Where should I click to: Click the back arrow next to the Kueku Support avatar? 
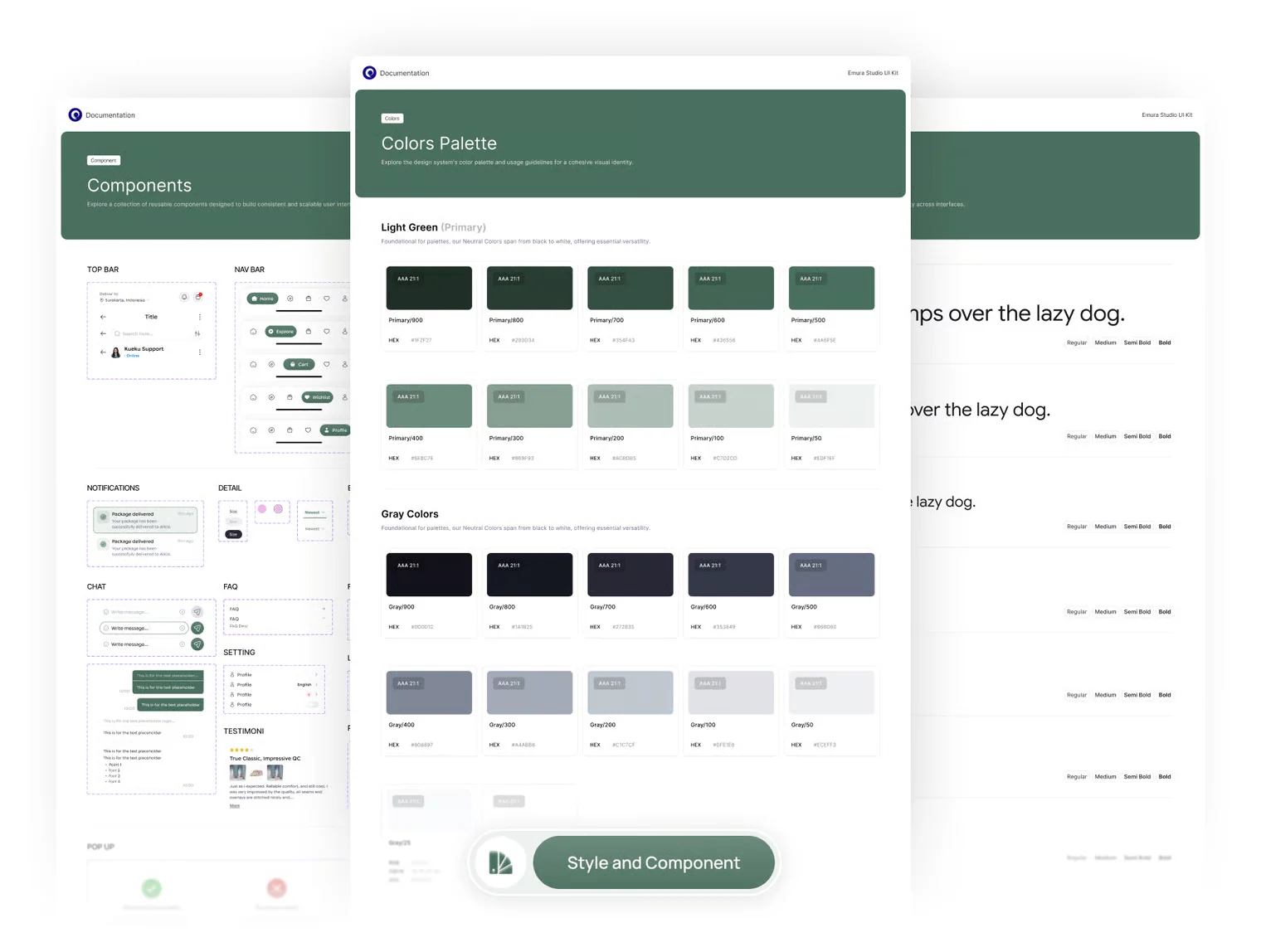[x=103, y=352]
